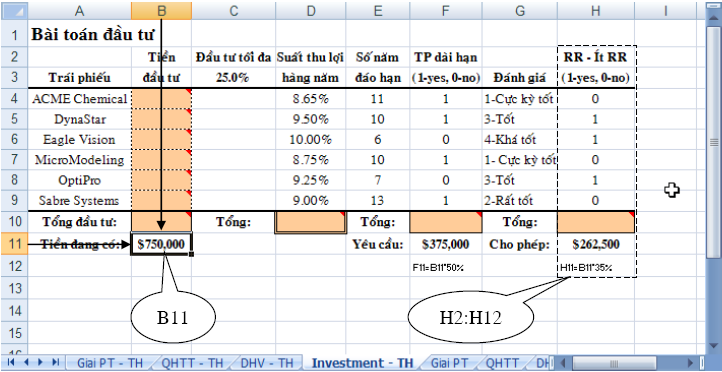Click the '25.0%' cell in column C
The width and height of the screenshot is (722, 372).
[233, 78]
